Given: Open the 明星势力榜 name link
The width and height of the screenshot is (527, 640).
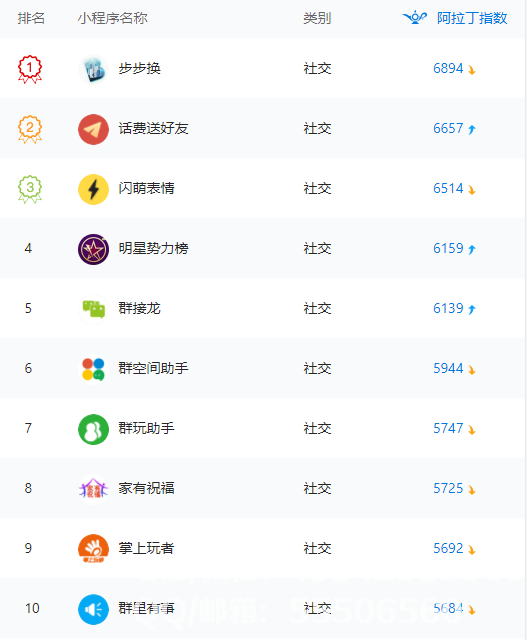Looking at the screenshot, I should (x=153, y=249).
